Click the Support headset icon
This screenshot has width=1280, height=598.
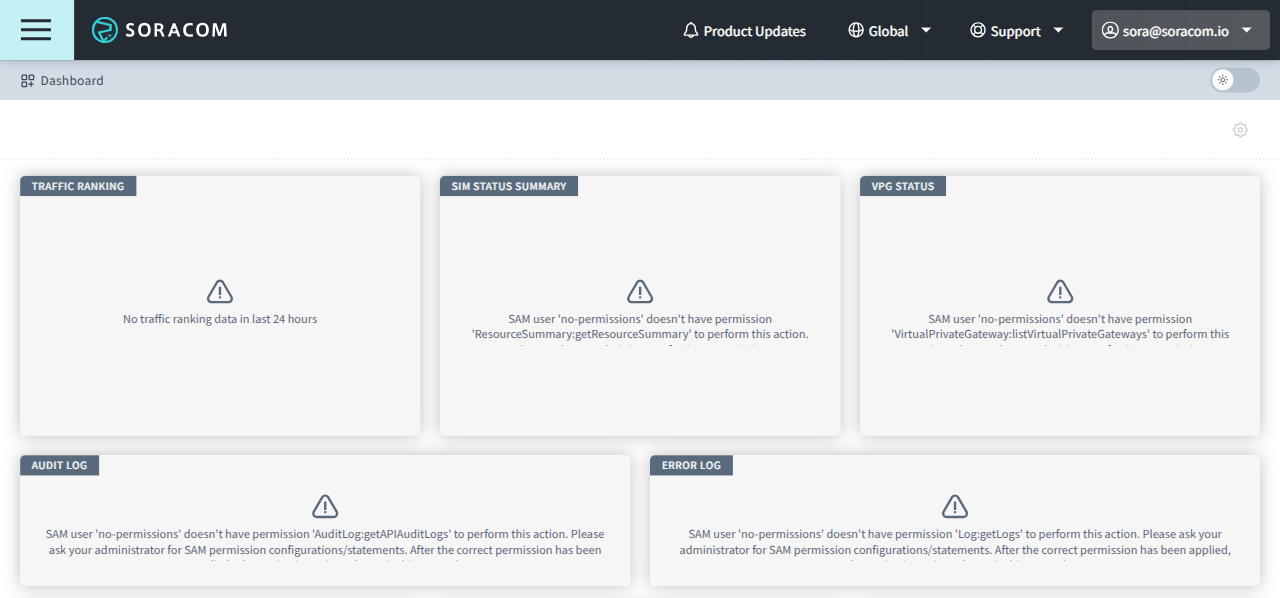(976, 30)
